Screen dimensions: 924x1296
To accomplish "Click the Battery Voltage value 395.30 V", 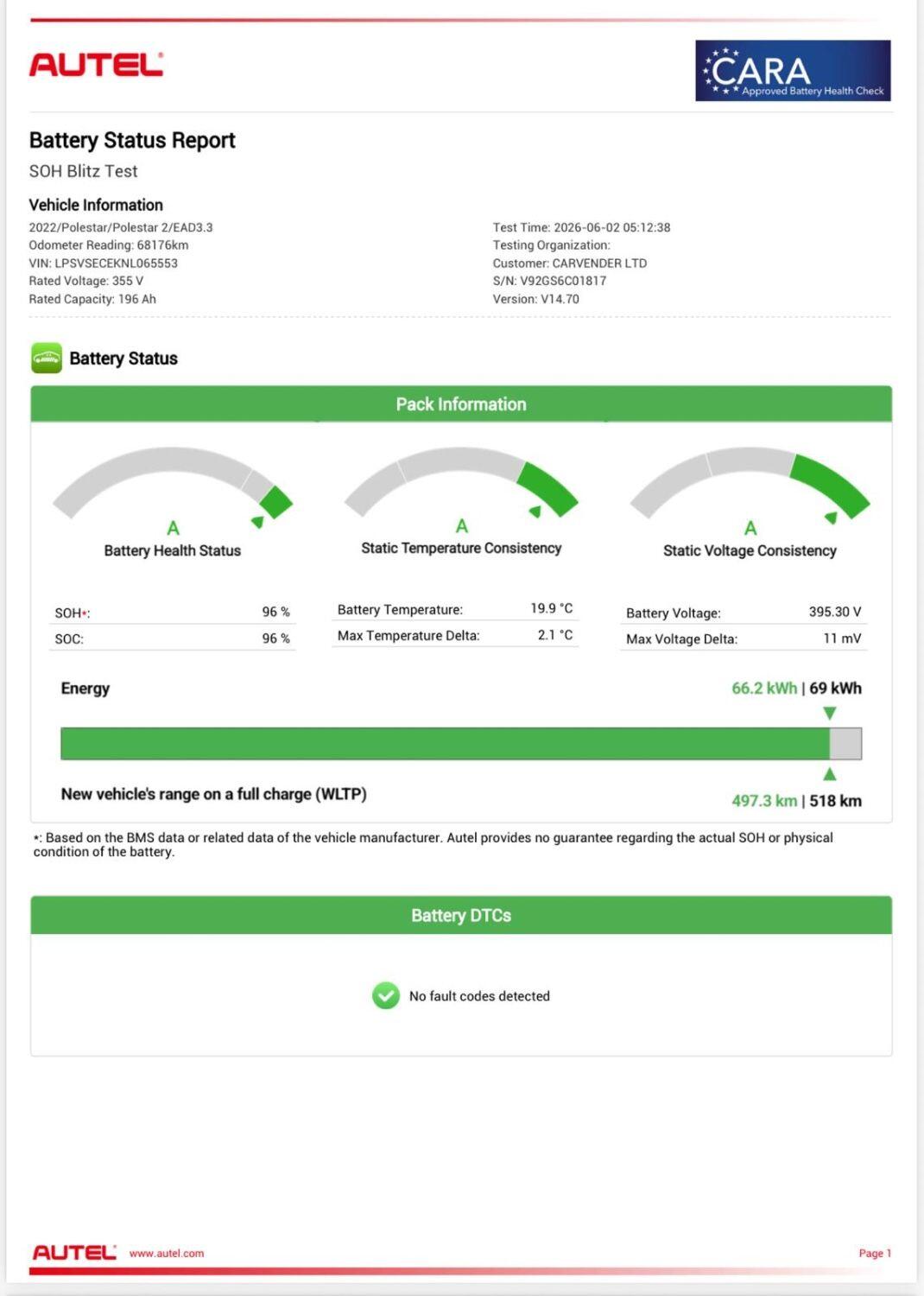I will point(835,612).
